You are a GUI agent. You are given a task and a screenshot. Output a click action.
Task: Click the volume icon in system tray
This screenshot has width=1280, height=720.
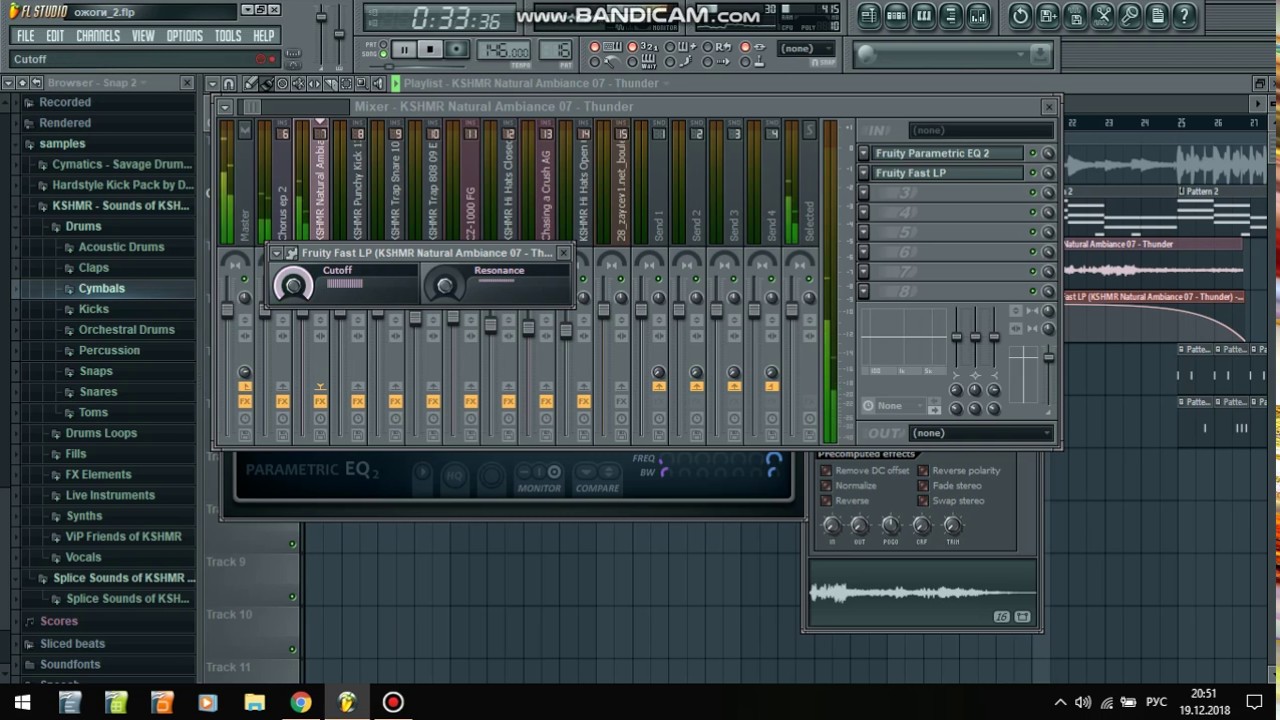point(1083,702)
